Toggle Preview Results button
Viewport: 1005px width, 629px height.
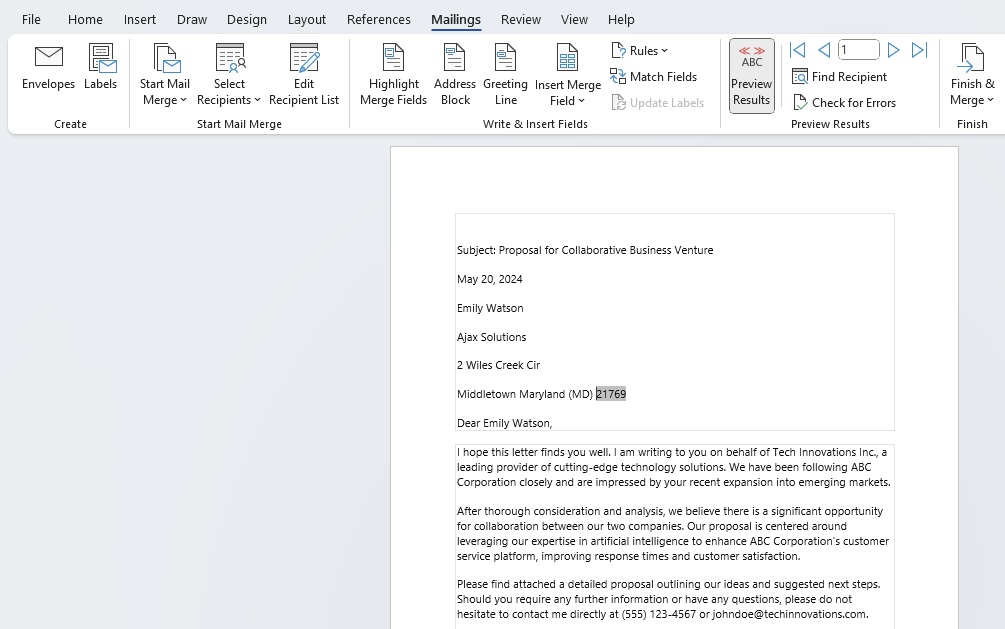[x=752, y=76]
